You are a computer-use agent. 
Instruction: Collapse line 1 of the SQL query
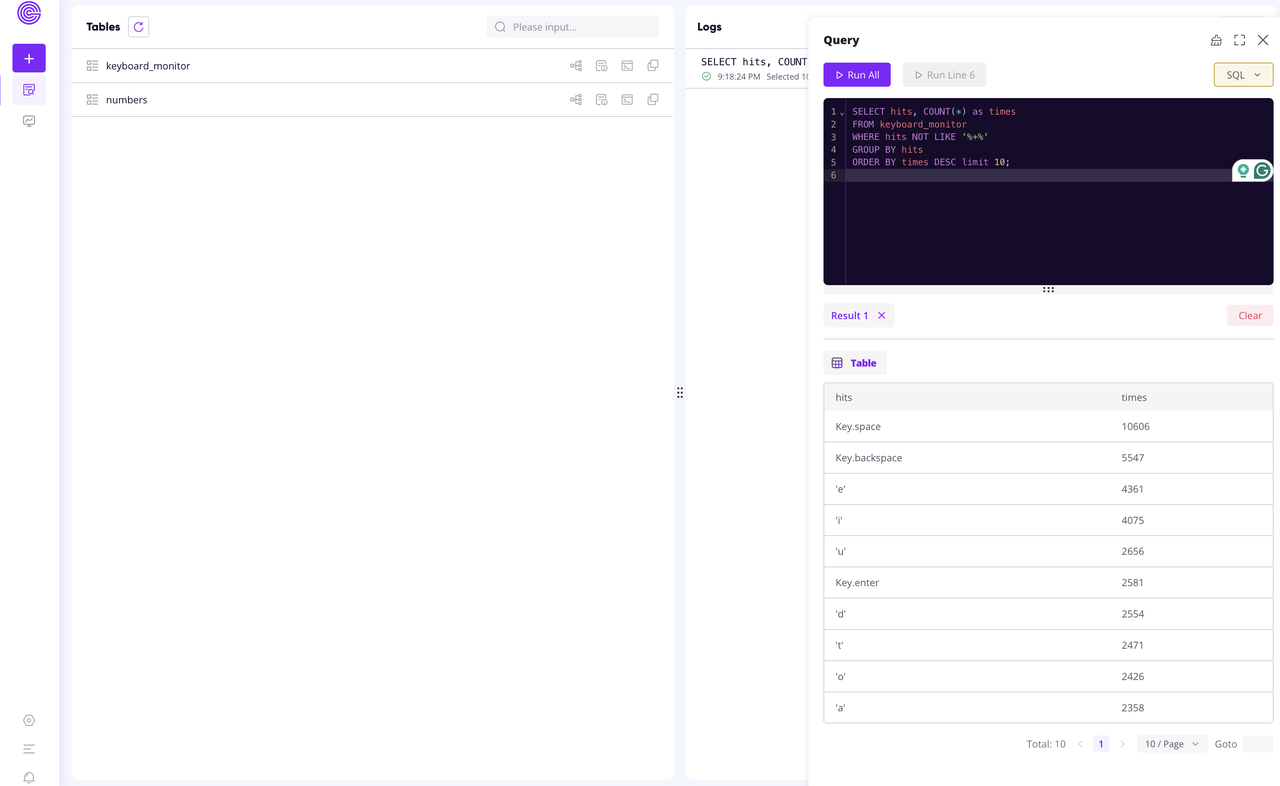coord(841,111)
